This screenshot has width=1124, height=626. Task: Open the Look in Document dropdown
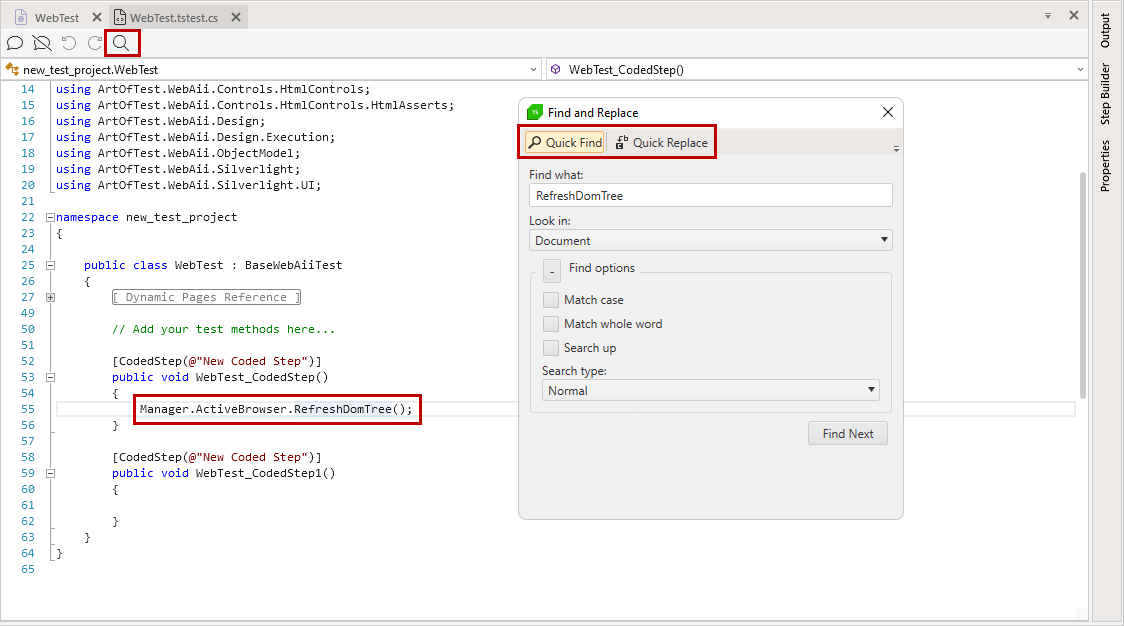coord(710,240)
